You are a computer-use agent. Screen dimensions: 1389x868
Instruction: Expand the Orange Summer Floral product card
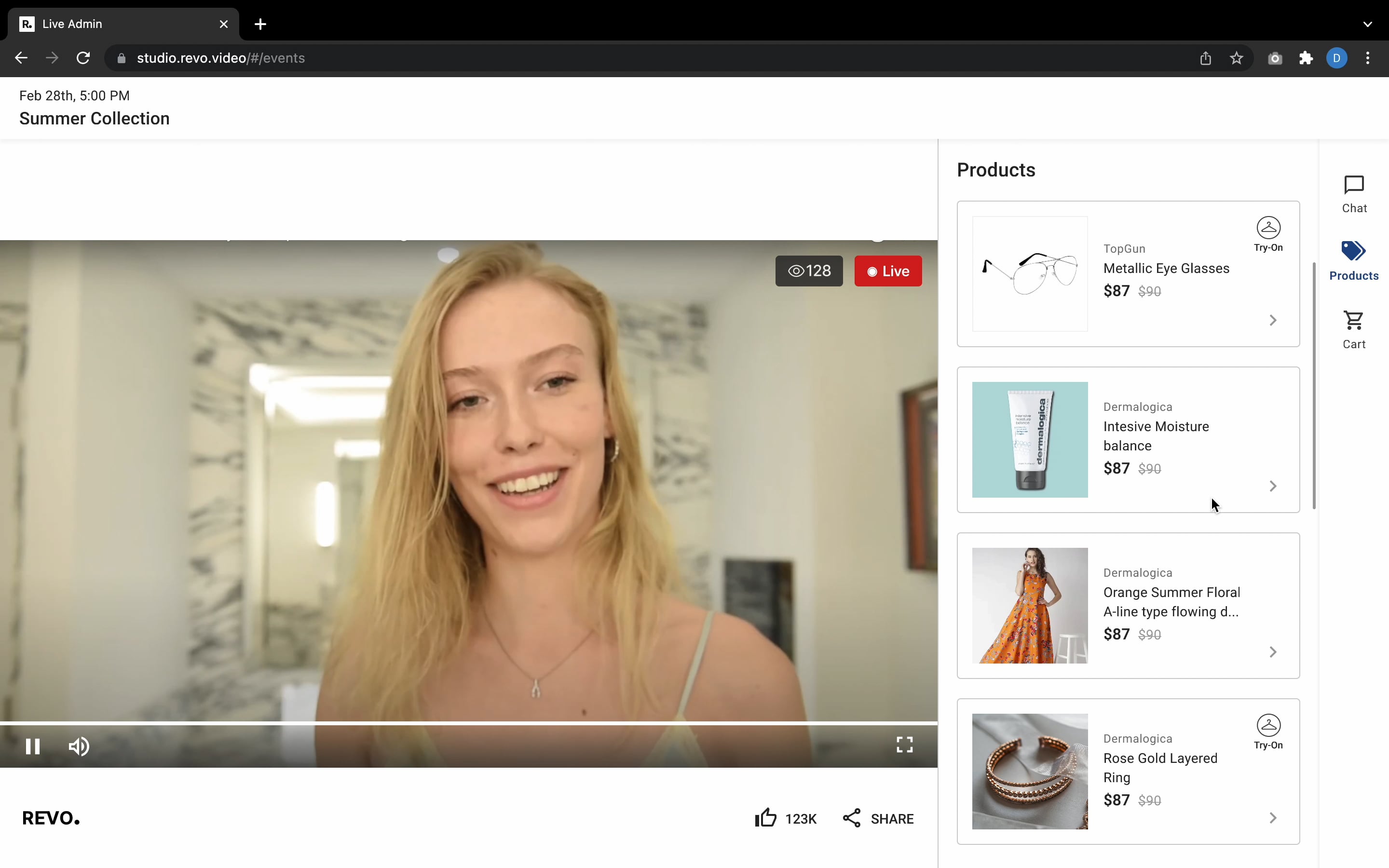1272,652
